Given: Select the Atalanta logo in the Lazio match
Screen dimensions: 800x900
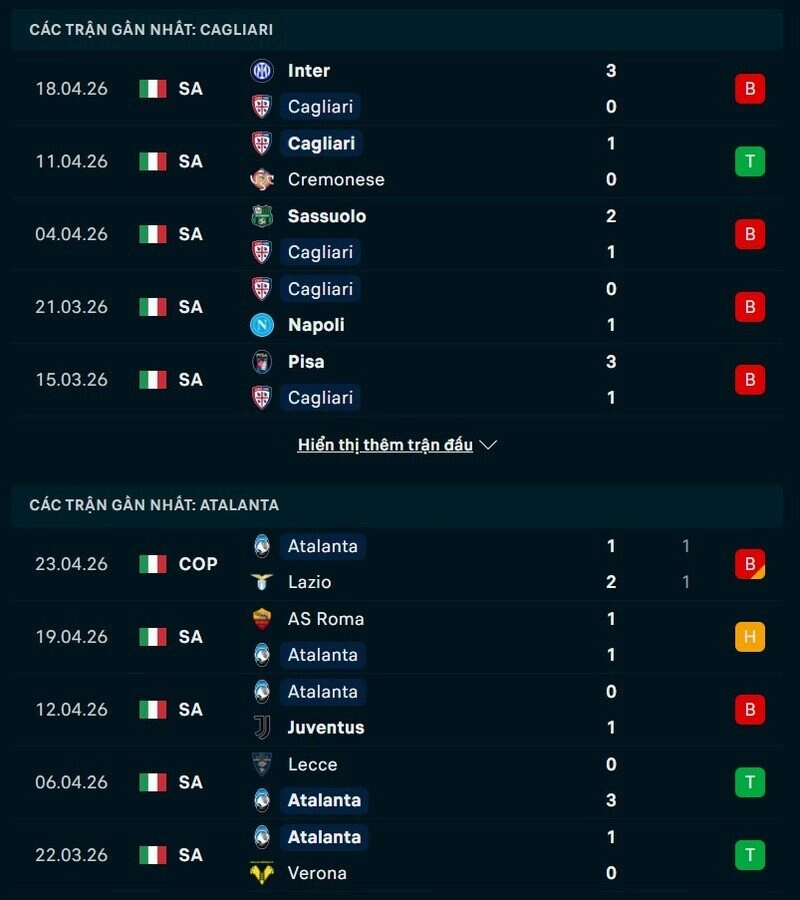Looking at the screenshot, I should 263,547.
